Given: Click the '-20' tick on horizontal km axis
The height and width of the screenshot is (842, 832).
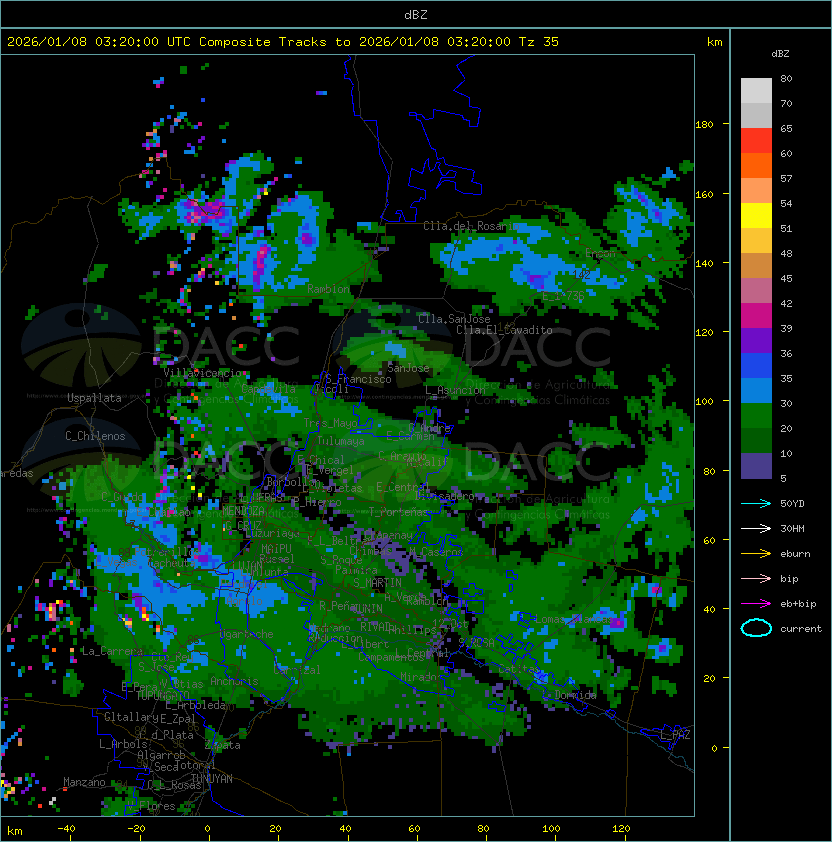Looking at the screenshot, I should pyautogui.click(x=136, y=829).
